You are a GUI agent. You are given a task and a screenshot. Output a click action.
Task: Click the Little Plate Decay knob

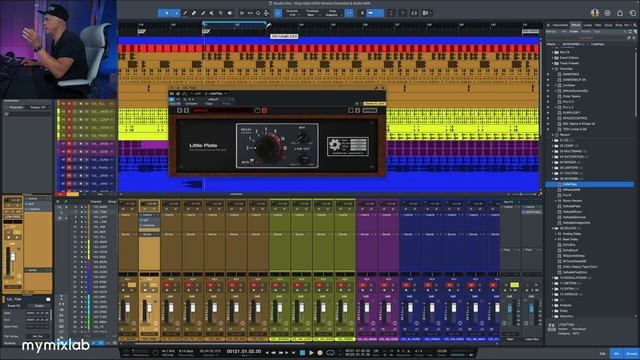(268, 147)
